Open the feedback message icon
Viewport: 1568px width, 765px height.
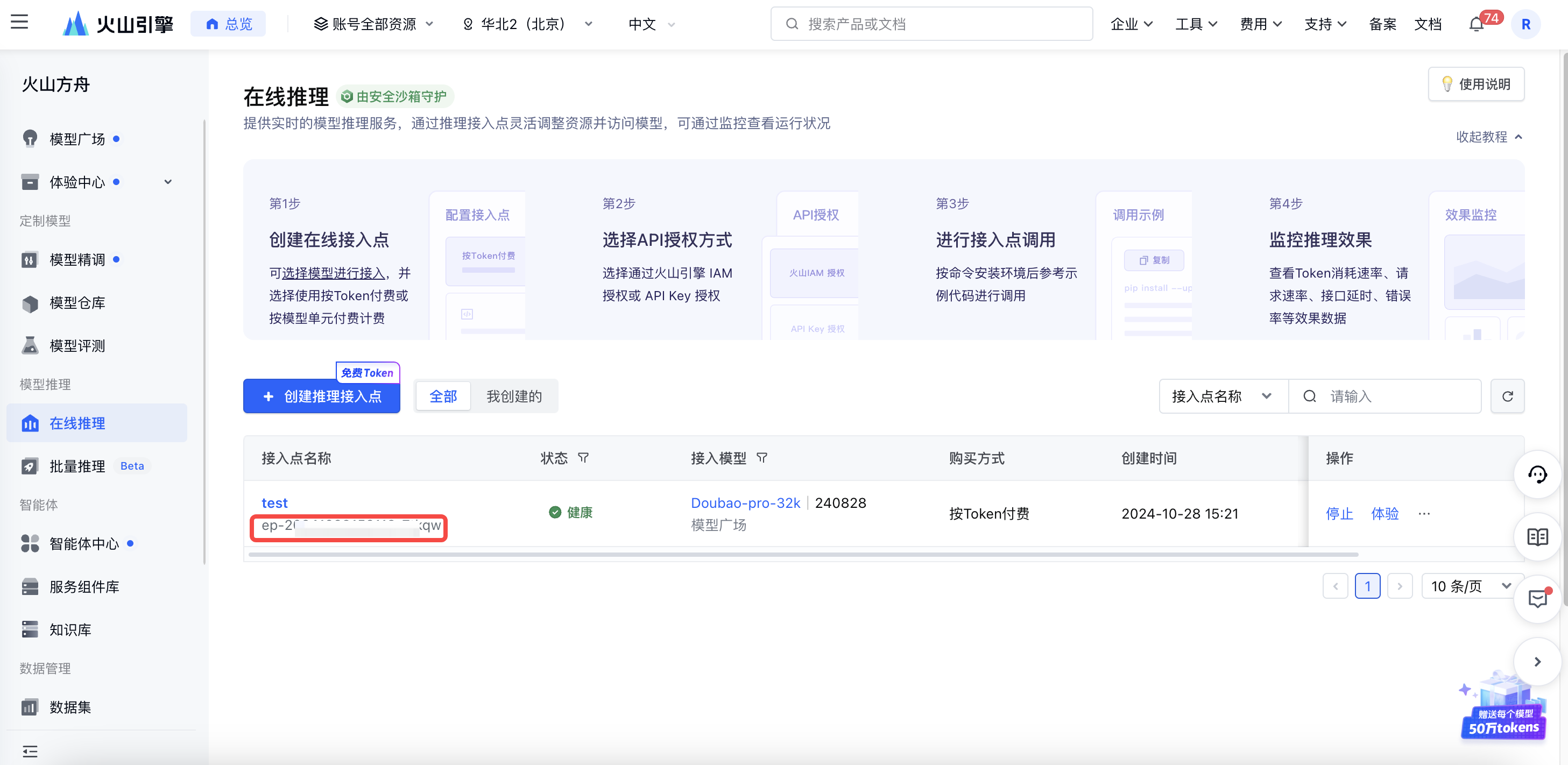(x=1537, y=599)
